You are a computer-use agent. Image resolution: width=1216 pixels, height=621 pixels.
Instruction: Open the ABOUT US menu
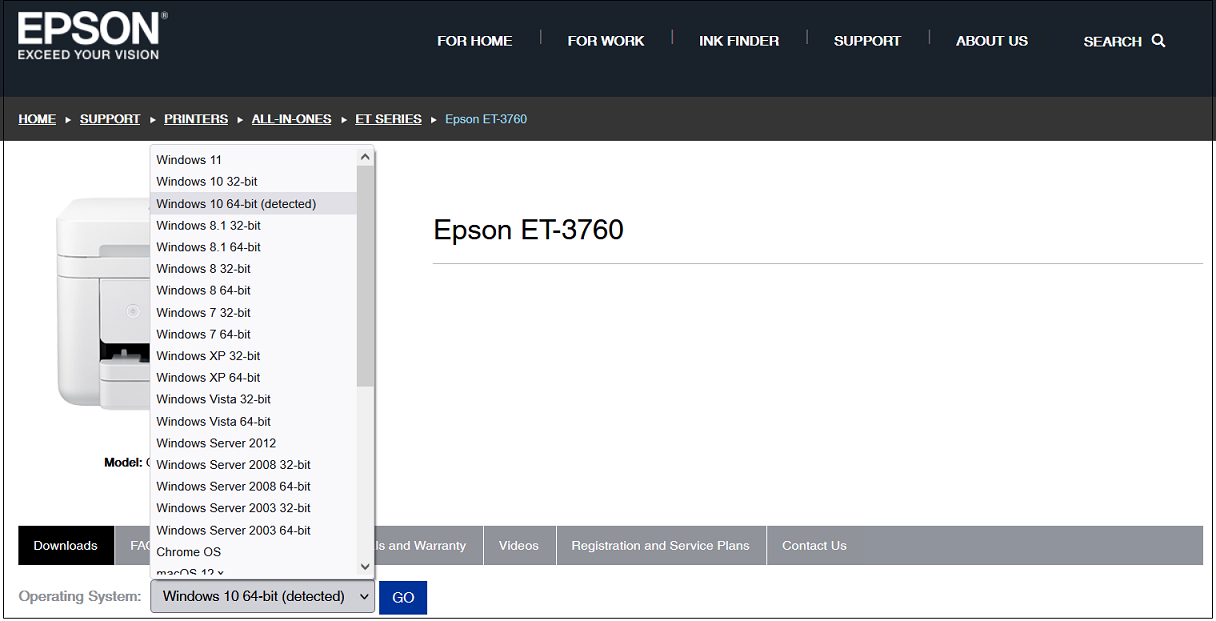pyautogui.click(x=992, y=41)
